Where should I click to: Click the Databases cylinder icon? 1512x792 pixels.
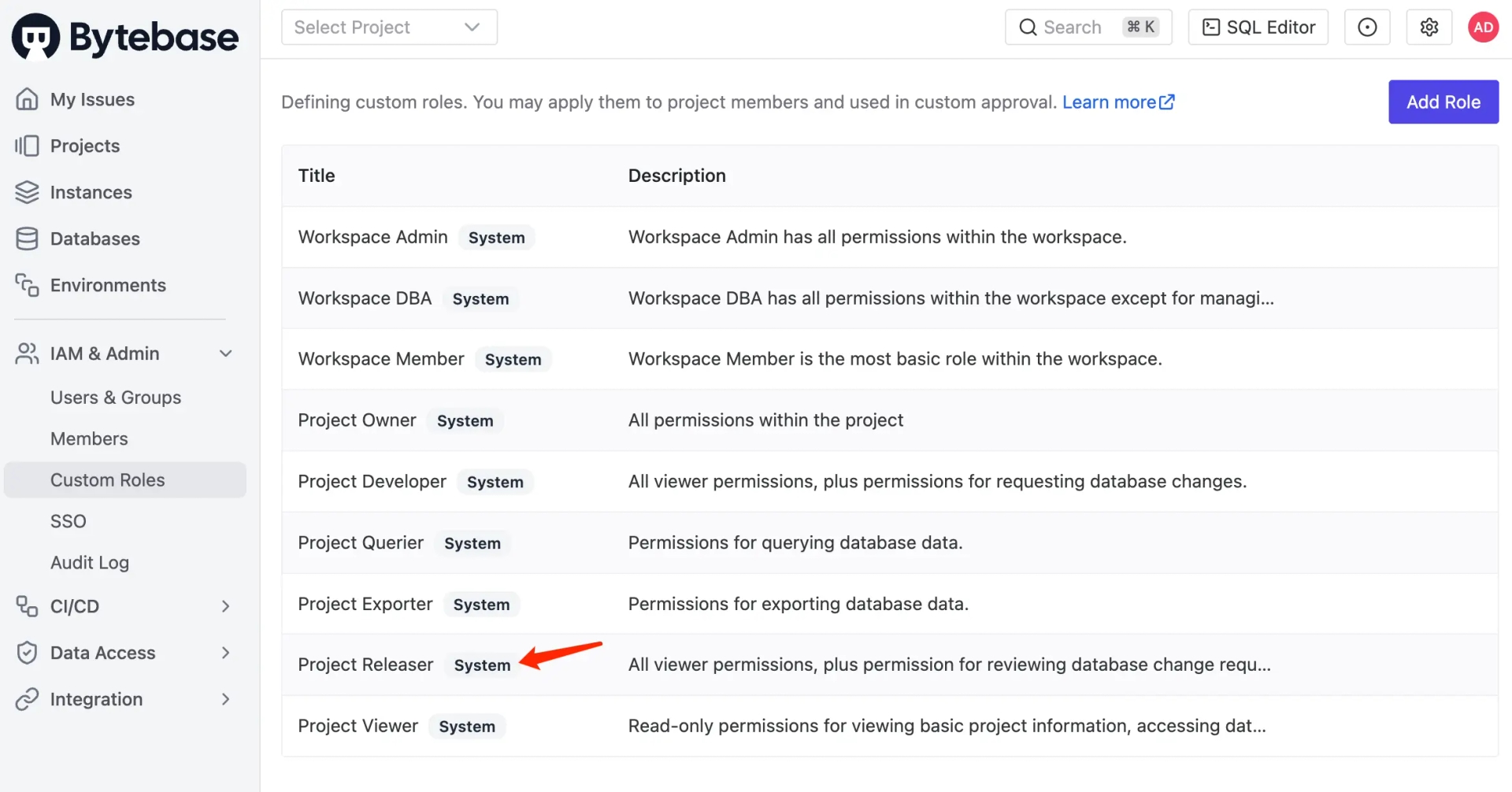(27, 239)
